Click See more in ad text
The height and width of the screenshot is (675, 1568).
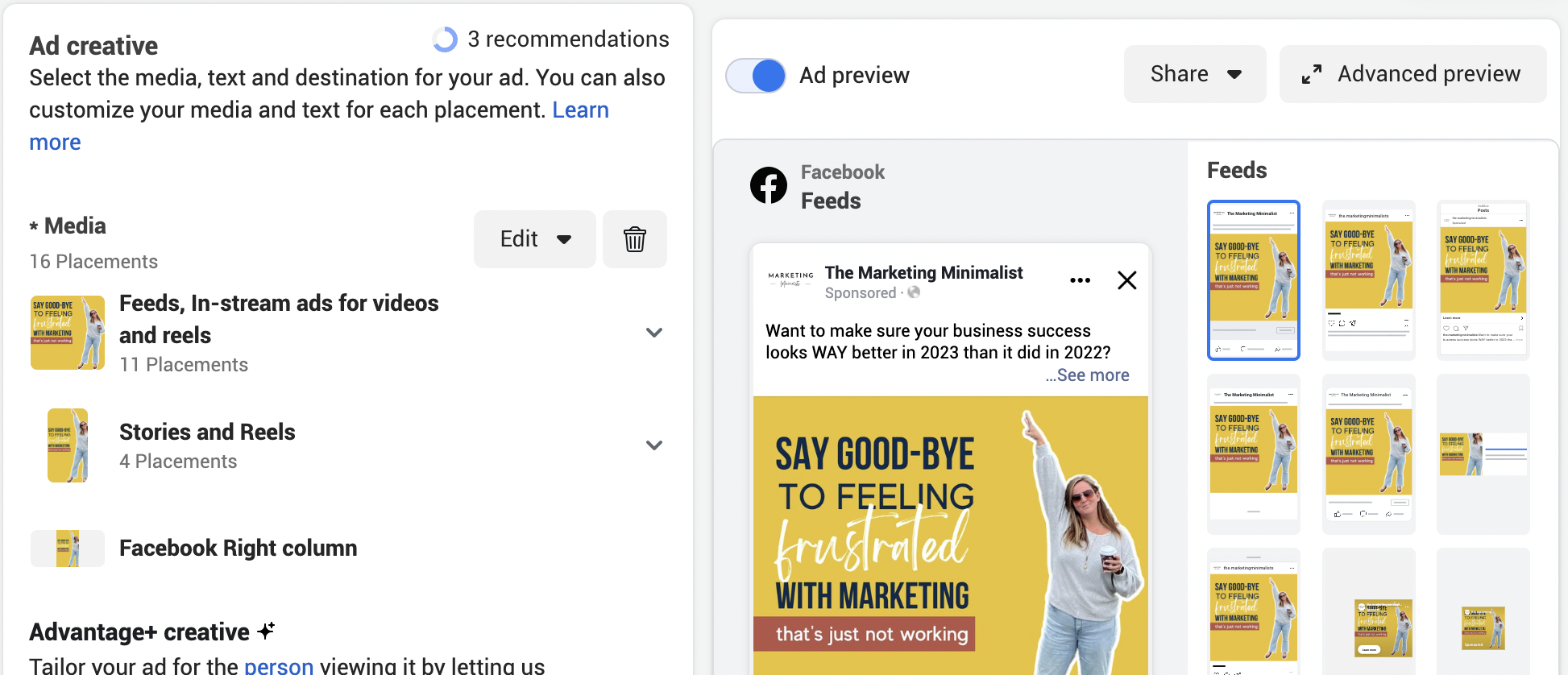(1088, 375)
